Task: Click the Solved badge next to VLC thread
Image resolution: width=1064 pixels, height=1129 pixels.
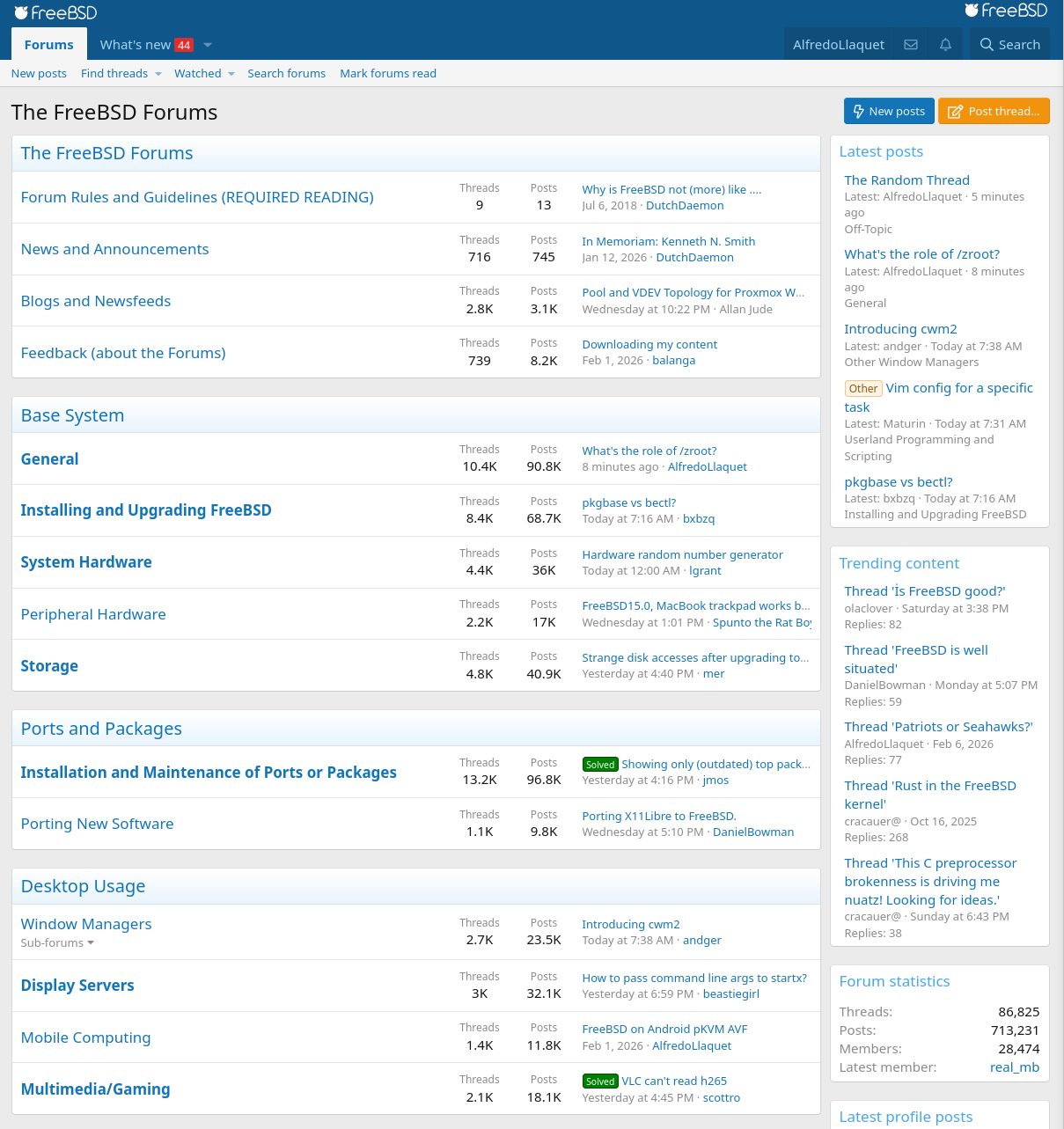Action: pos(600,1081)
